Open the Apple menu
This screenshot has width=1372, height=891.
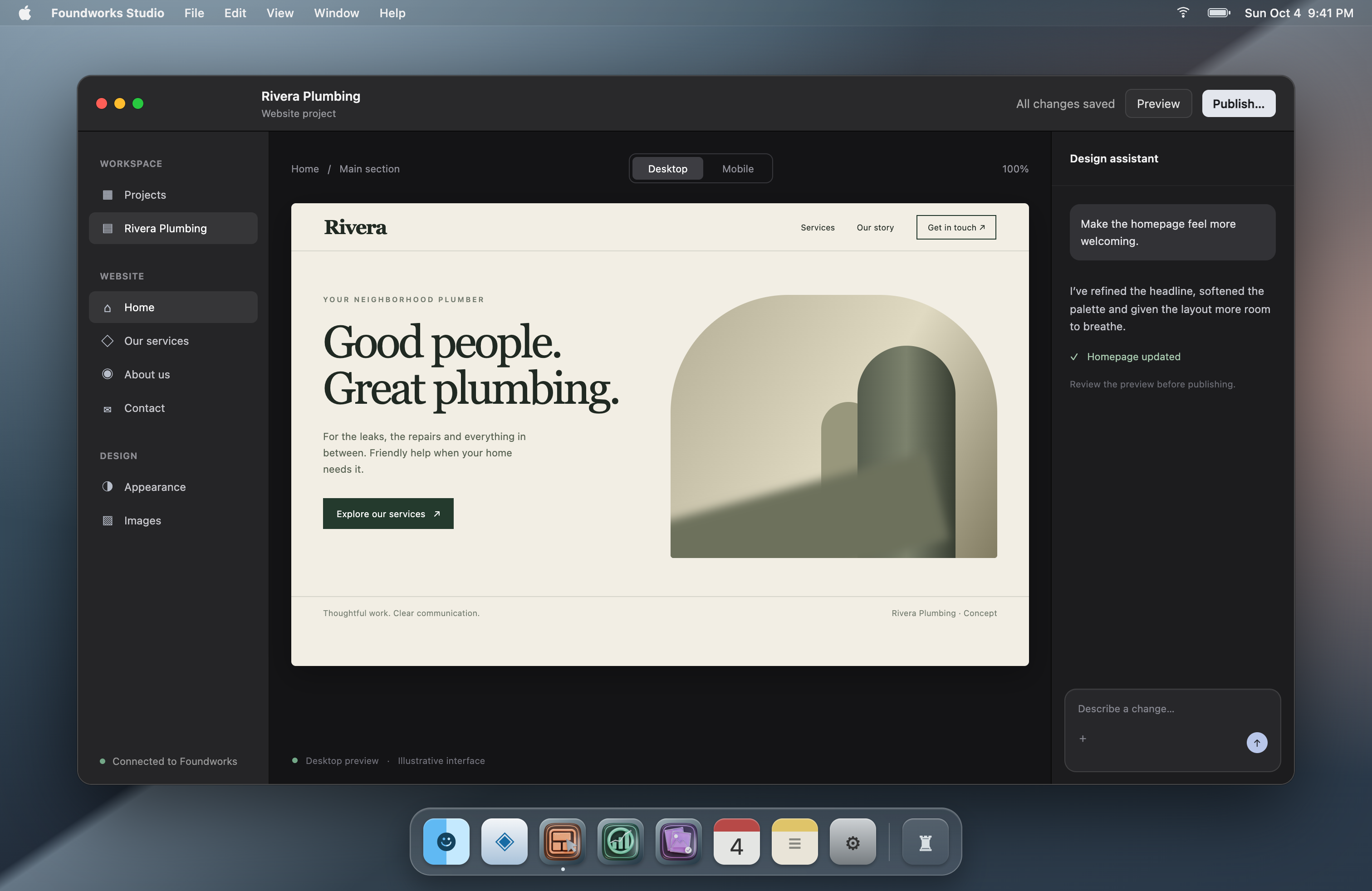(x=25, y=13)
